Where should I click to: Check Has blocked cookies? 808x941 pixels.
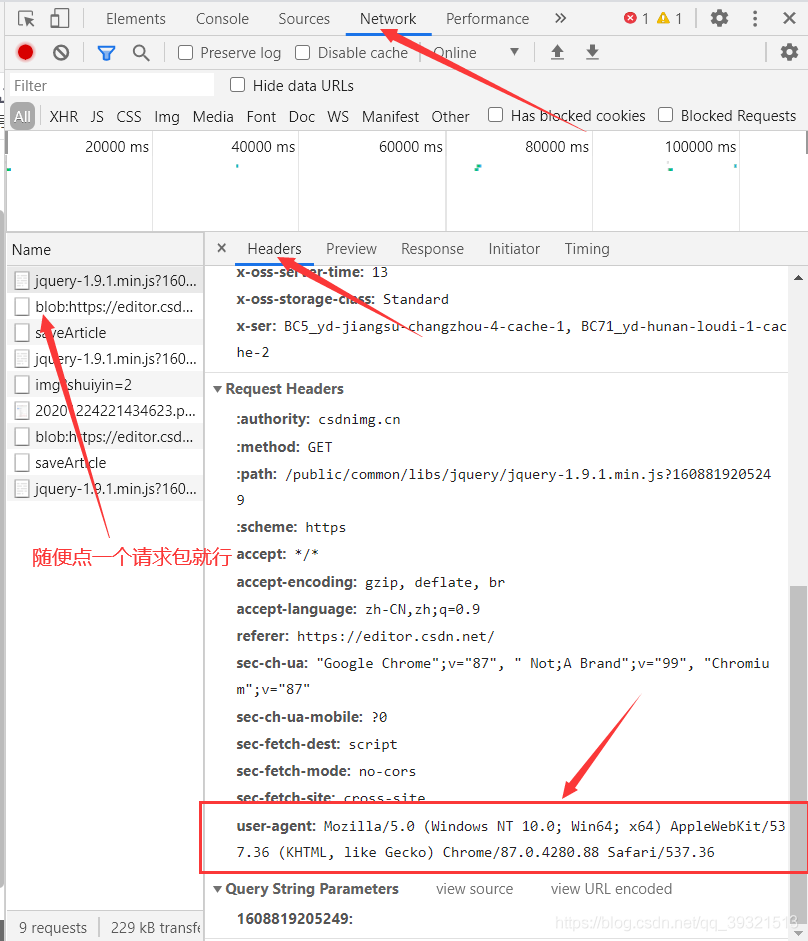(495, 115)
